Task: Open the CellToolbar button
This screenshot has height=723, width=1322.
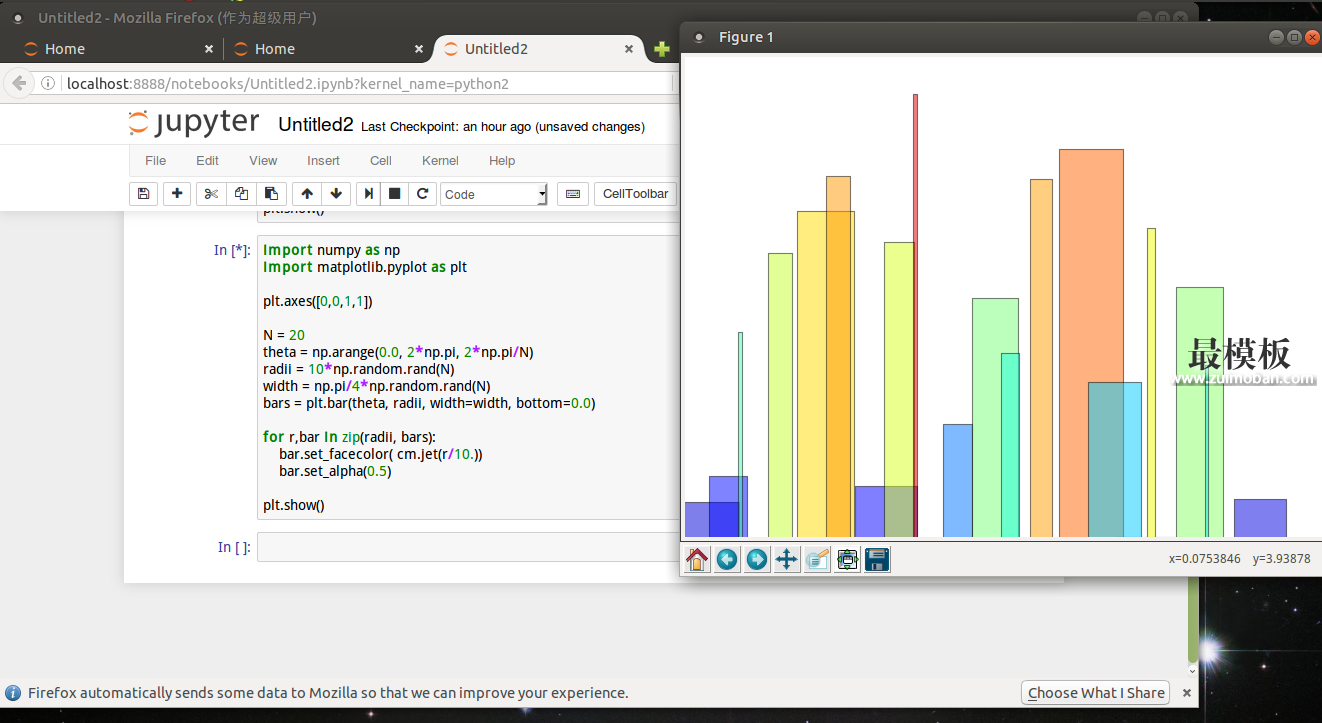Action: 635,194
